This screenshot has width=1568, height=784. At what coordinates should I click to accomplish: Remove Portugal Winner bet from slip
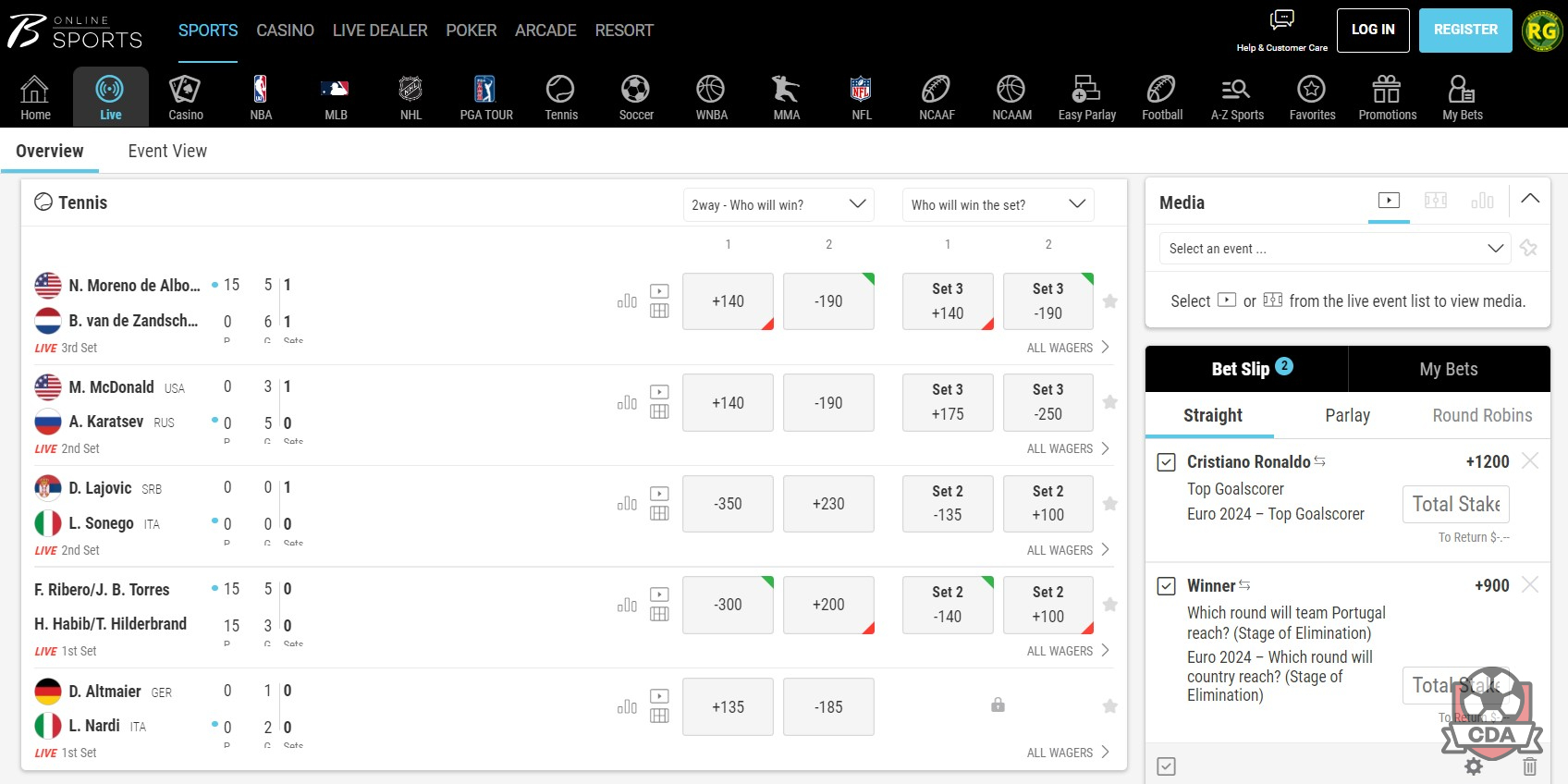[x=1530, y=584]
